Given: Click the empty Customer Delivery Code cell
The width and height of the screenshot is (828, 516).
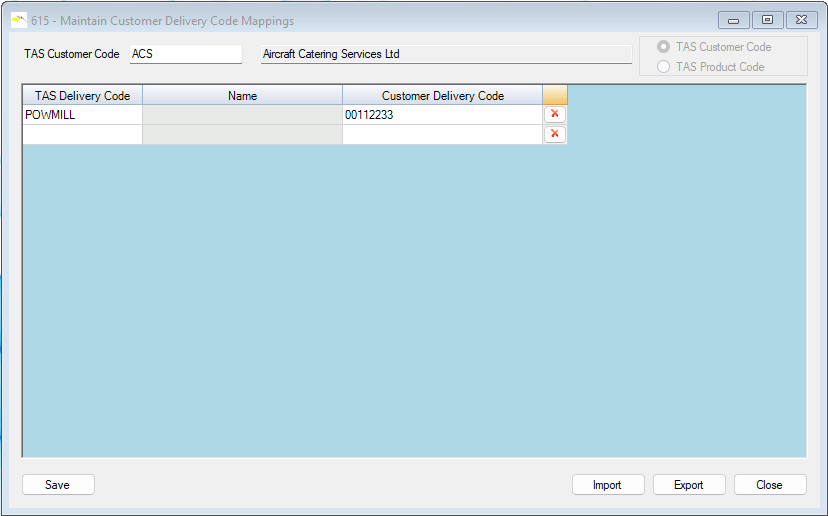Looking at the screenshot, I should tap(442, 135).
